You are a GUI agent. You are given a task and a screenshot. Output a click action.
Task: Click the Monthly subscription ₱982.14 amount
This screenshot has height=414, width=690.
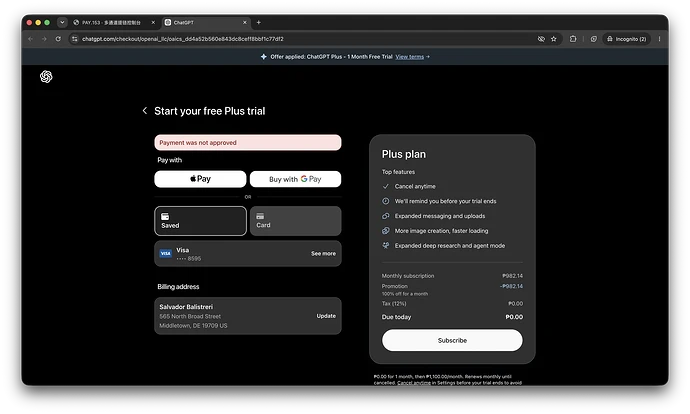[512, 276]
